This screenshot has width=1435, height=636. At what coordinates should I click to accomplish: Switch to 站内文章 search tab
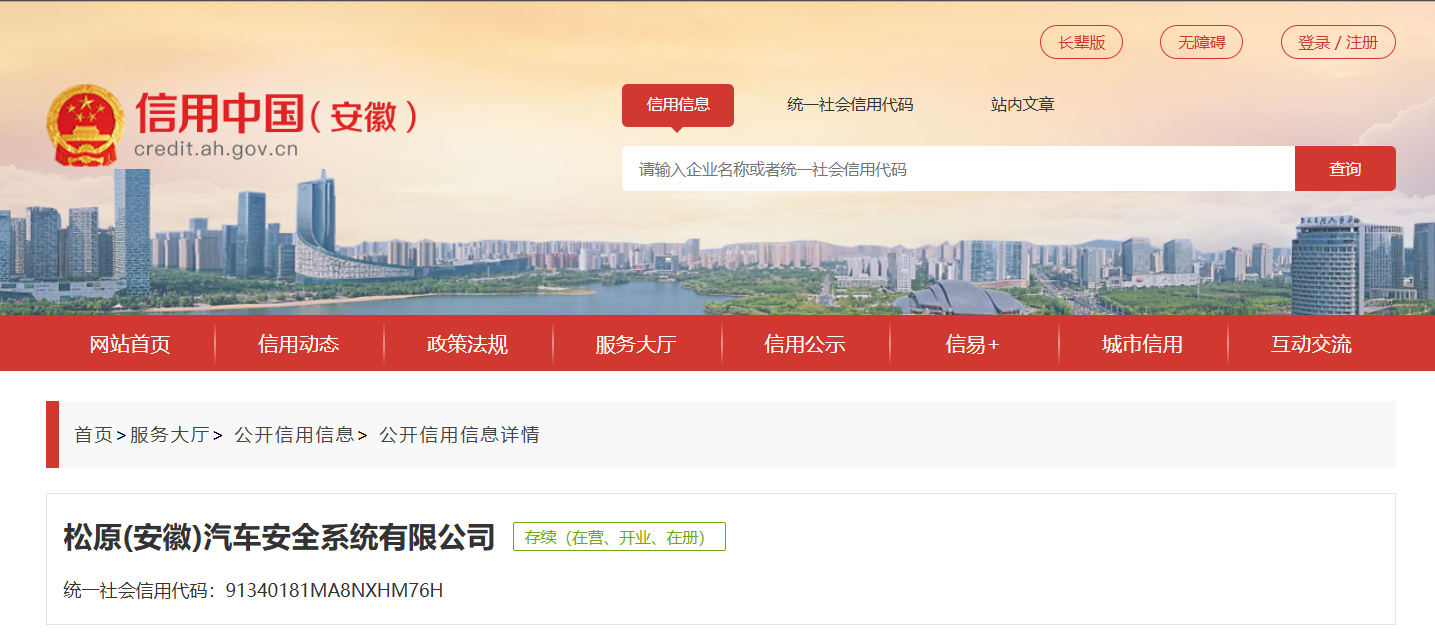1023,105
